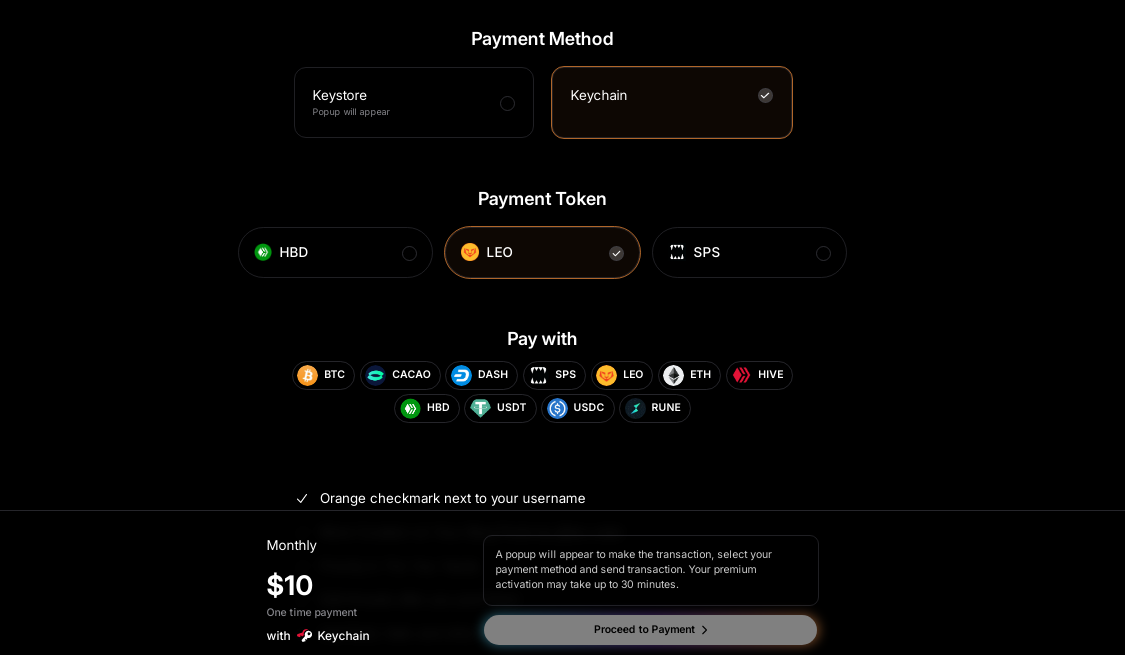This screenshot has width=1125, height=655.
Task: Select the Keychain payment method radio
Action: [765, 96]
